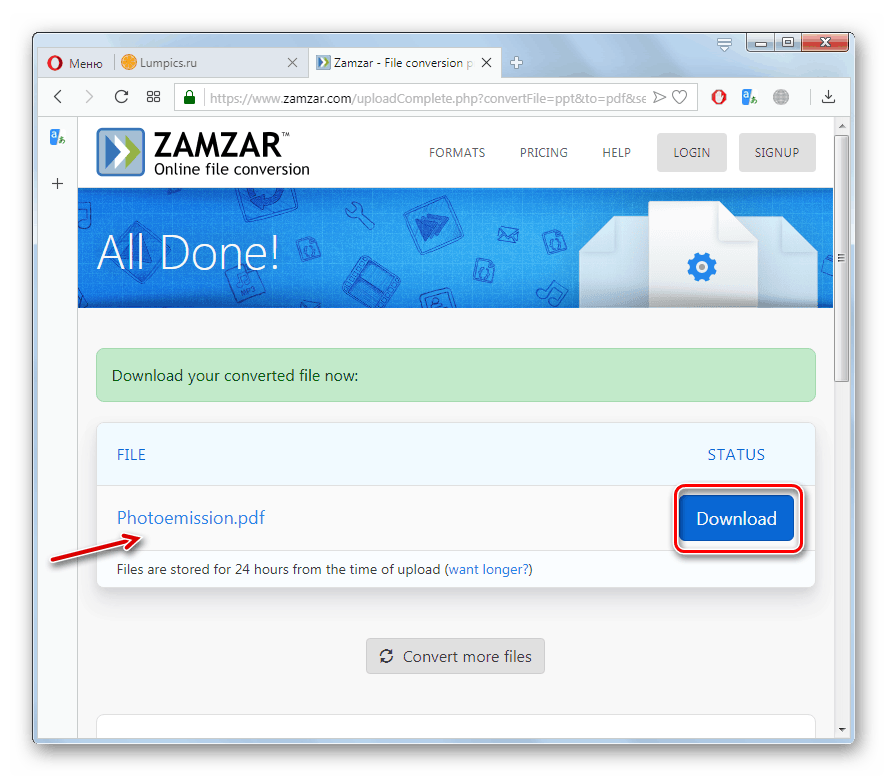888x777 pixels.
Task: Click the send page arrow icon in address bar
Action: click(659, 97)
